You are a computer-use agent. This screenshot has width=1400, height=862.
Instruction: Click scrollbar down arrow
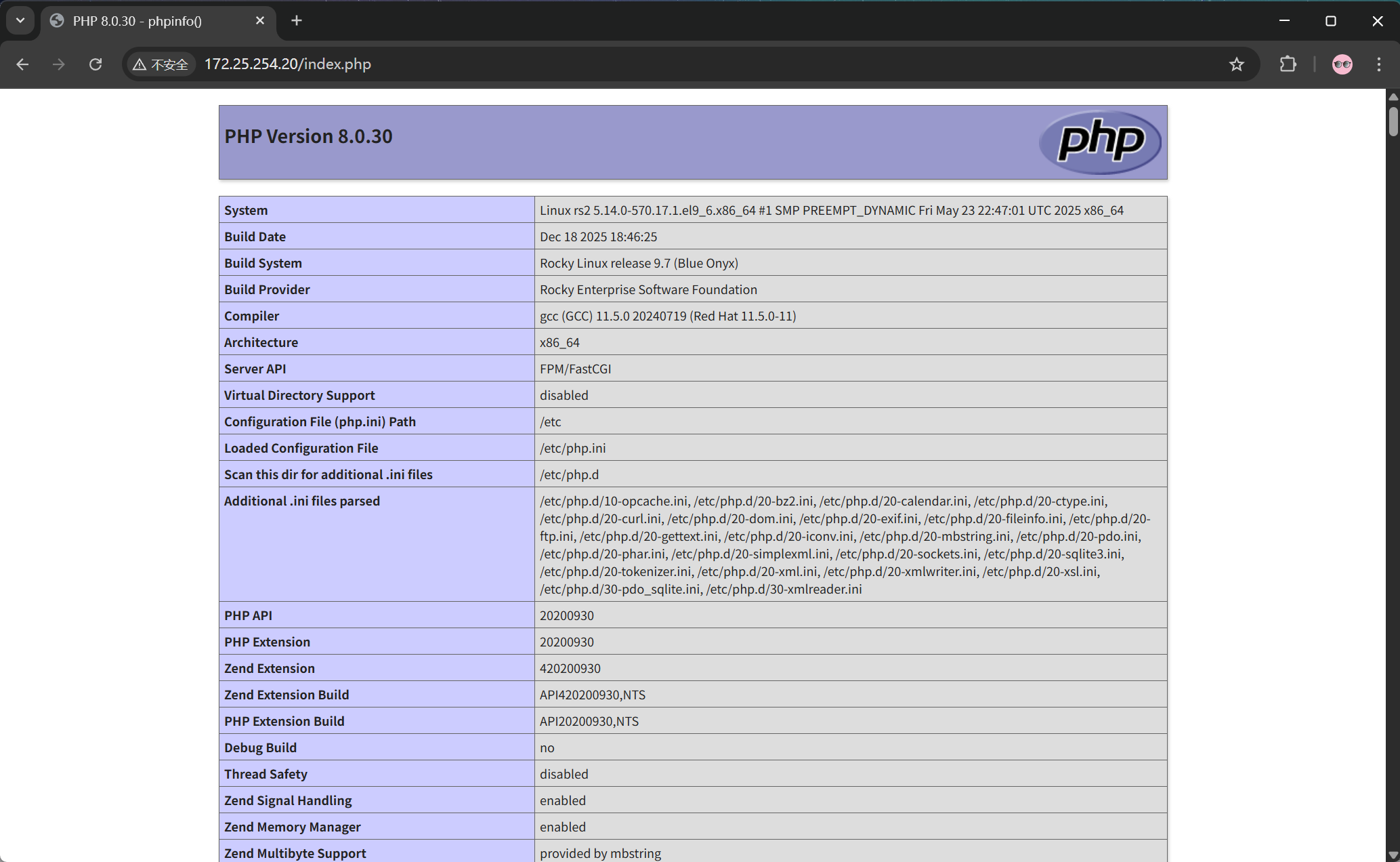[1393, 855]
